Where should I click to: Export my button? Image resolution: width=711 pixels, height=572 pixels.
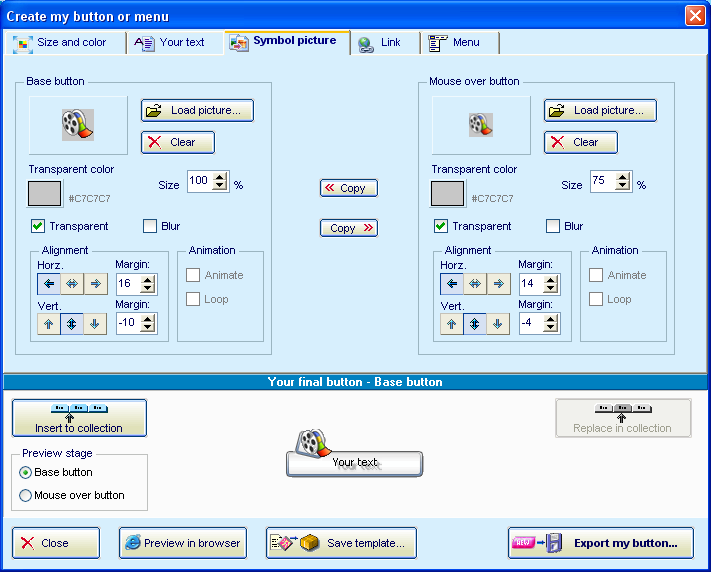tap(601, 543)
